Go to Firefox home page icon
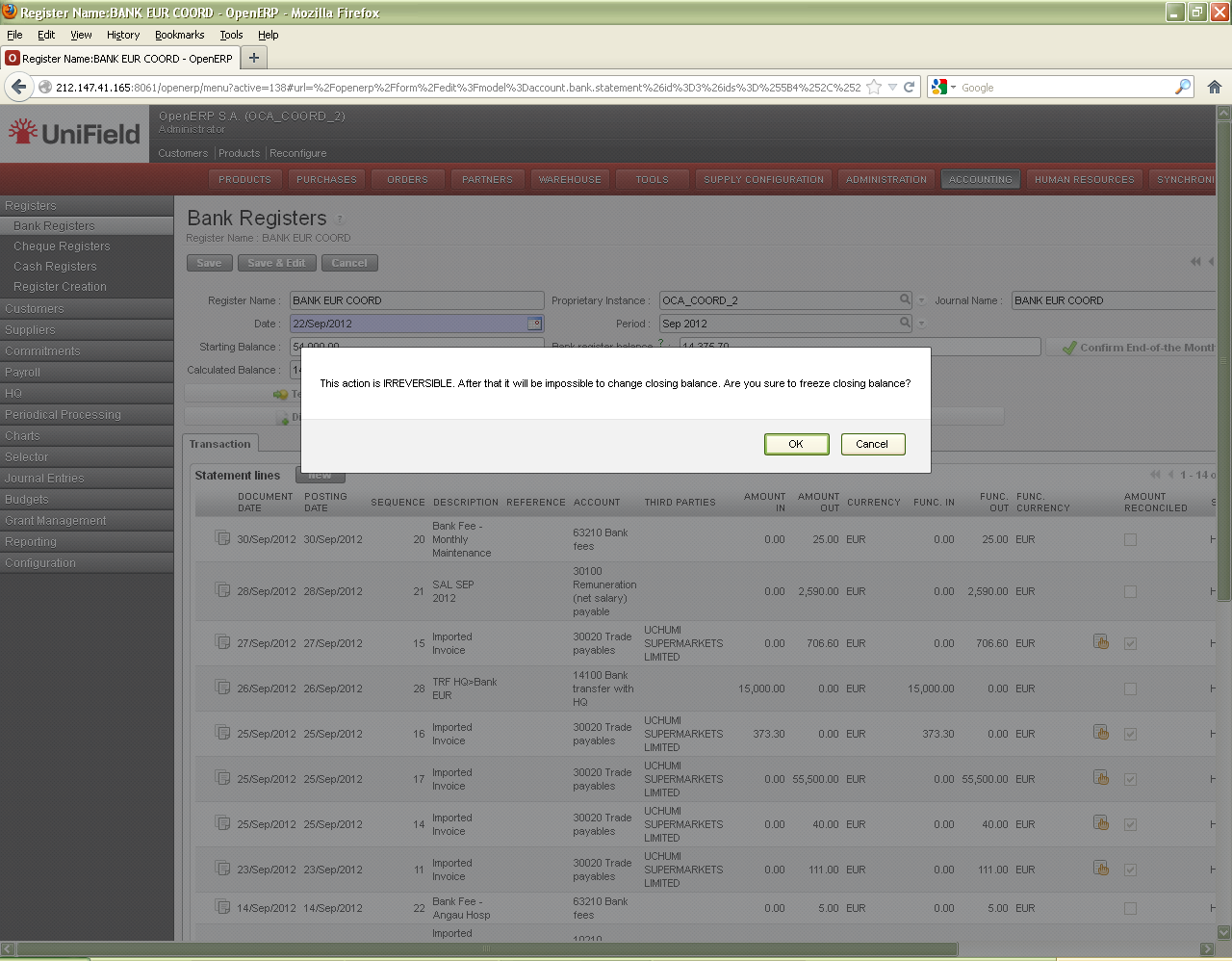The height and width of the screenshot is (961, 1232). coord(1214,87)
